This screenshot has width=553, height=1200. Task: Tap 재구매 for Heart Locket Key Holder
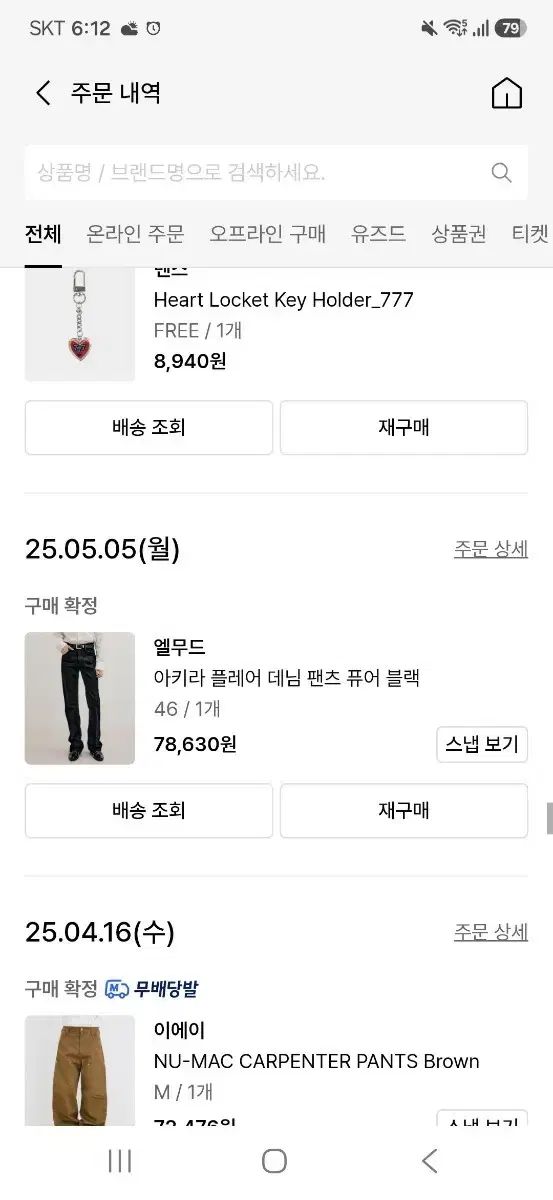(x=404, y=428)
